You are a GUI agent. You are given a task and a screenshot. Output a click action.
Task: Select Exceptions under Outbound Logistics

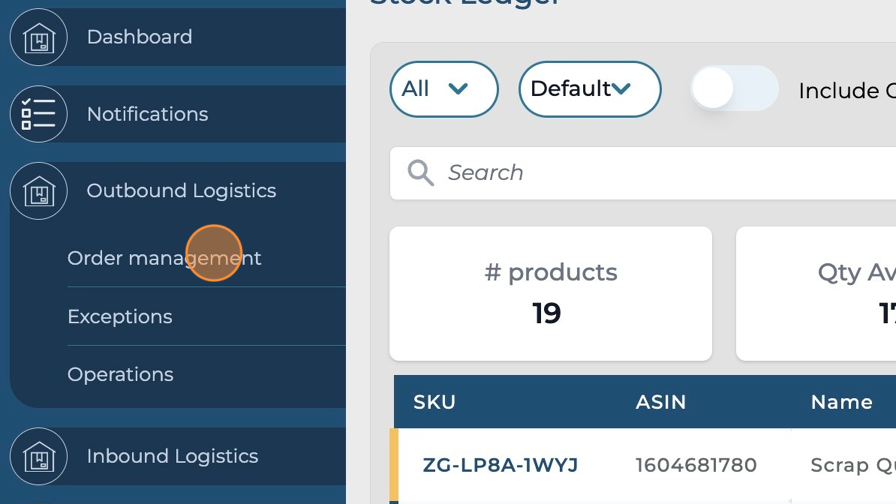[120, 317]
